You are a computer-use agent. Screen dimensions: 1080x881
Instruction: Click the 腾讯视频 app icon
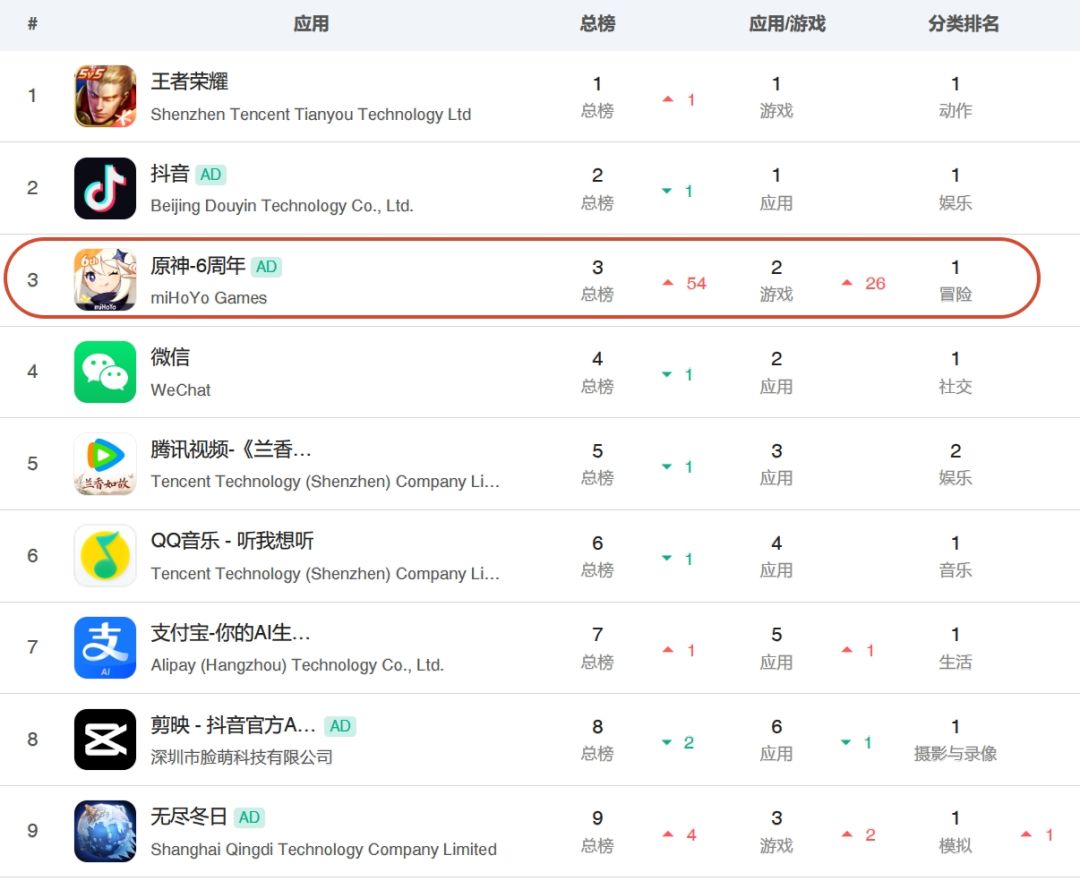point(105,464)
